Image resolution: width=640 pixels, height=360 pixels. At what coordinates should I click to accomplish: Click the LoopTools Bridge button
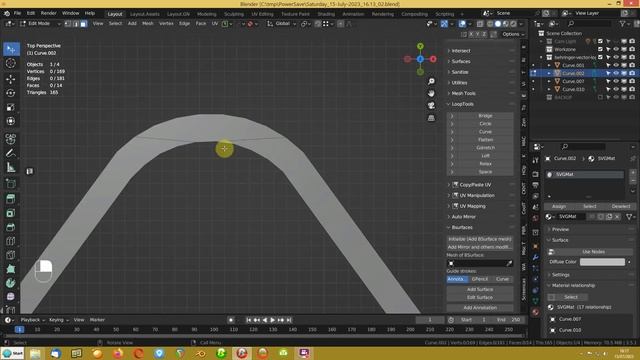coord(485,116)
